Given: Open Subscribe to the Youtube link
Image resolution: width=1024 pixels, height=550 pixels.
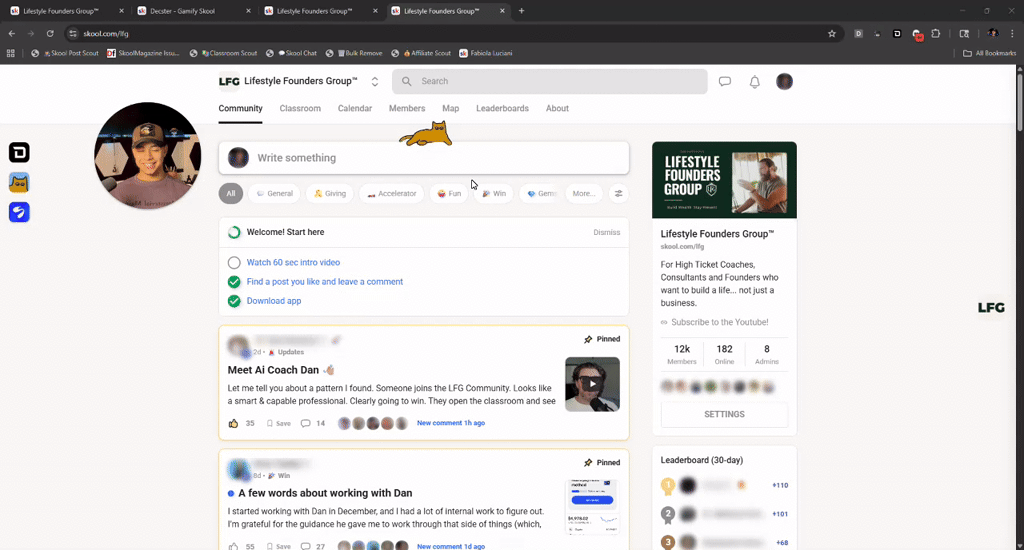Looking at the screenshot, I should [720, 322].
